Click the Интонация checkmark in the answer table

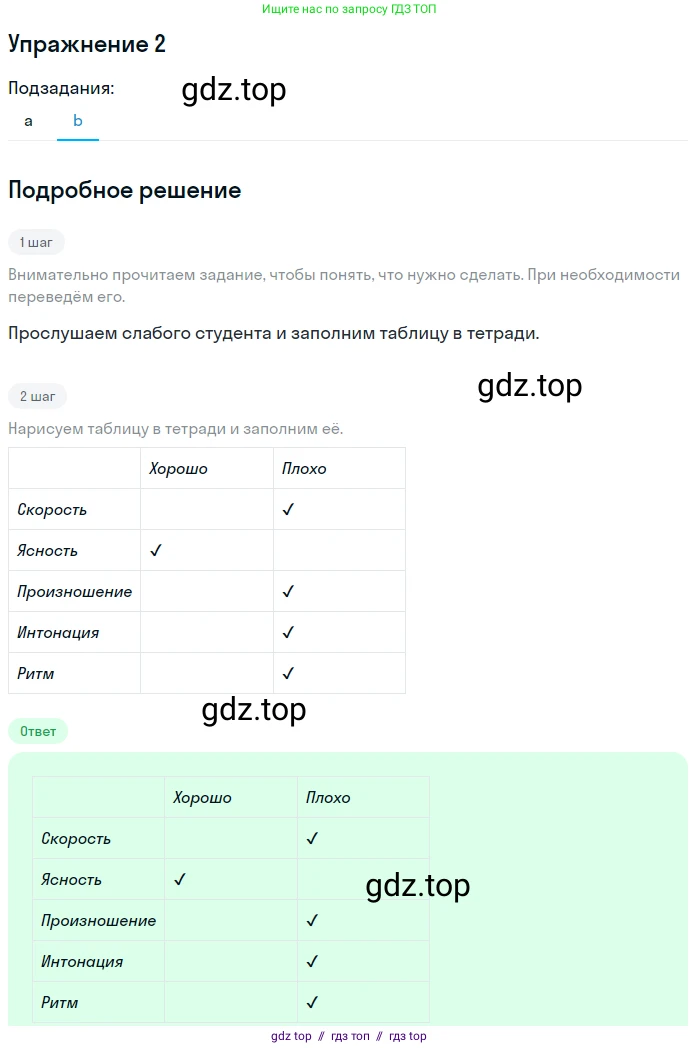click(312, 961)
